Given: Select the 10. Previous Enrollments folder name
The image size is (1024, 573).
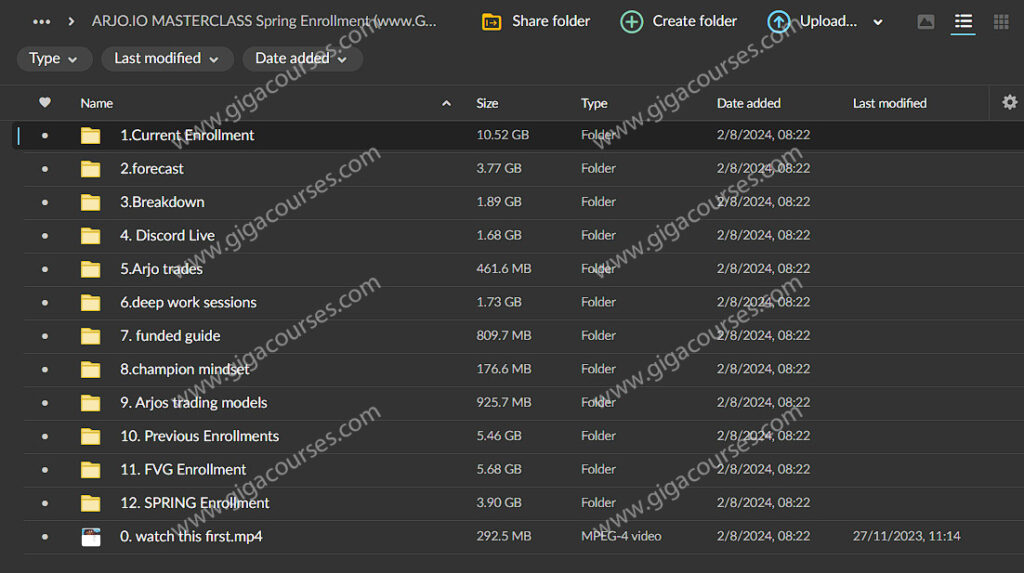Looking at the screenshot, I should point(199,436).
